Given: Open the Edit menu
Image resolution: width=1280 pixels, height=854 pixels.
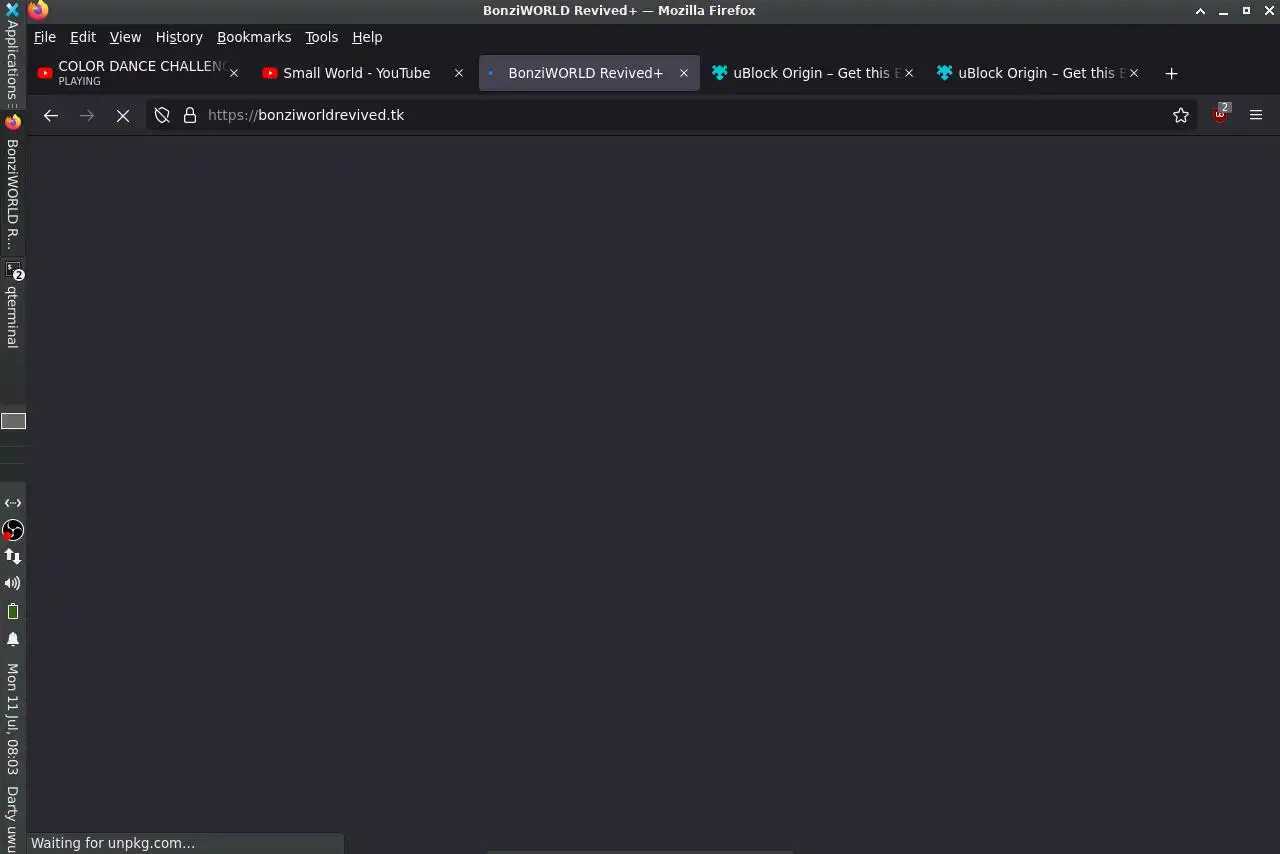Looking at the screenshot, I should 83,37.
